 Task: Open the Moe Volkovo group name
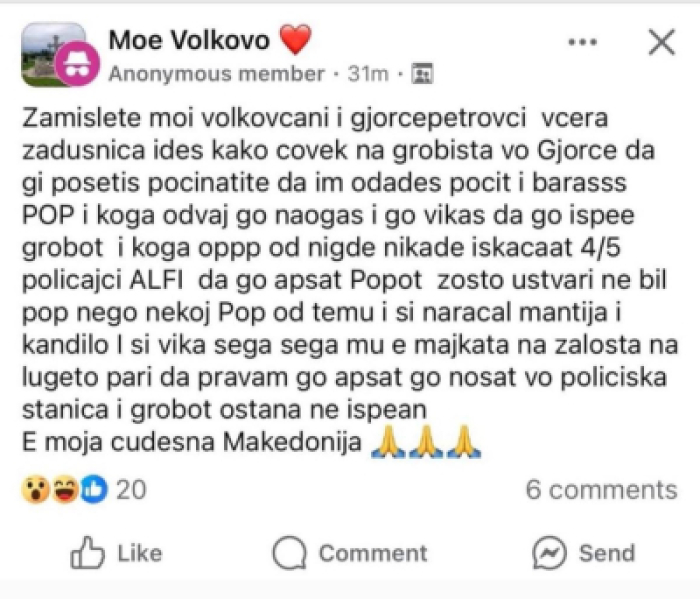[x=188, y=40]
